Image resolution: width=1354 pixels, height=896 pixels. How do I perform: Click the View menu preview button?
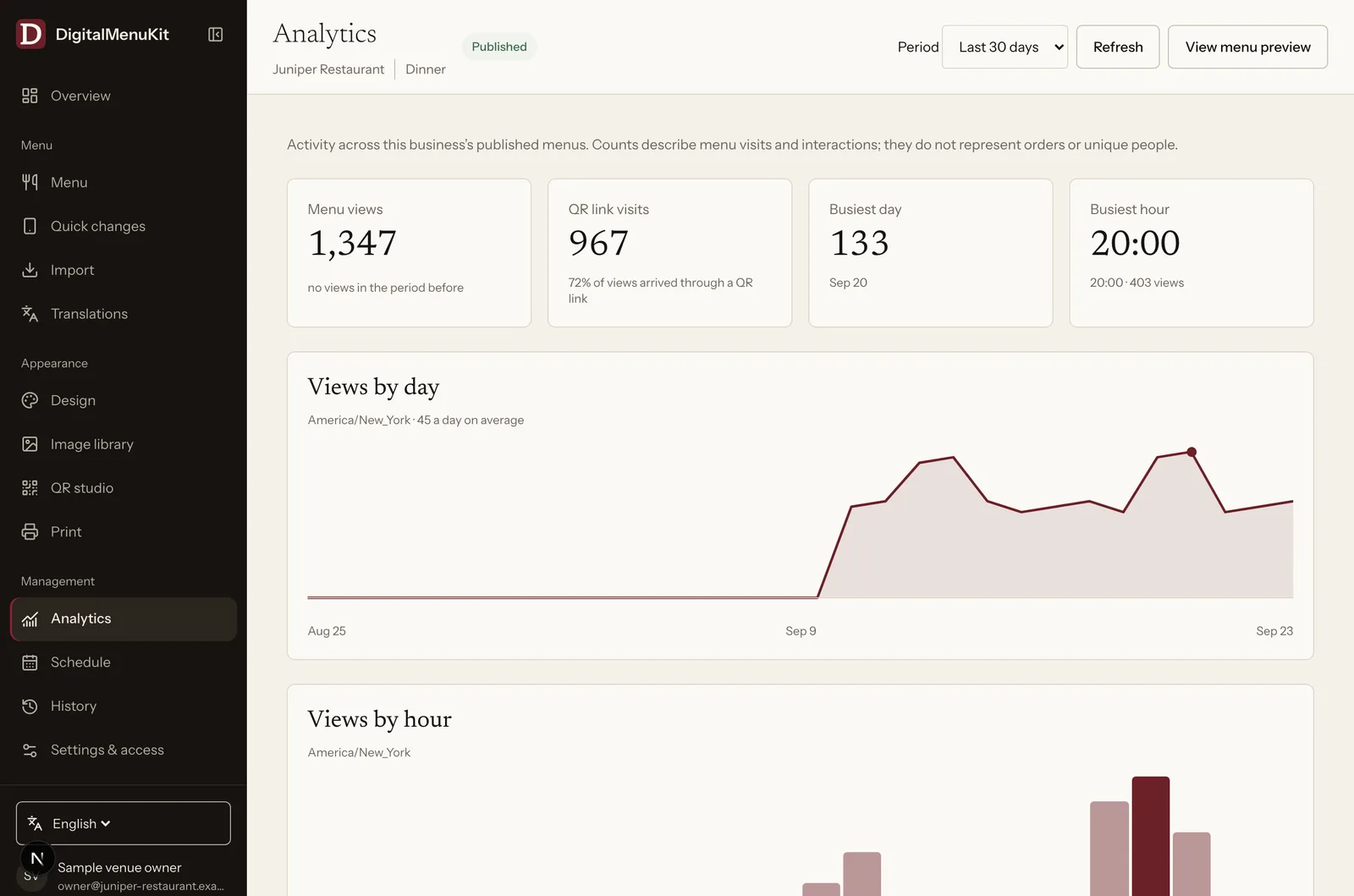pos(1247,47)
